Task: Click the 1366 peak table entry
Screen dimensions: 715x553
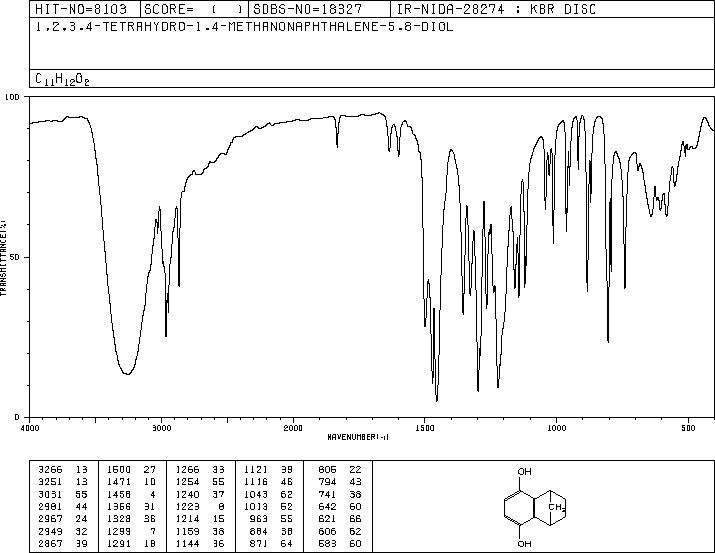Action: 131,506
